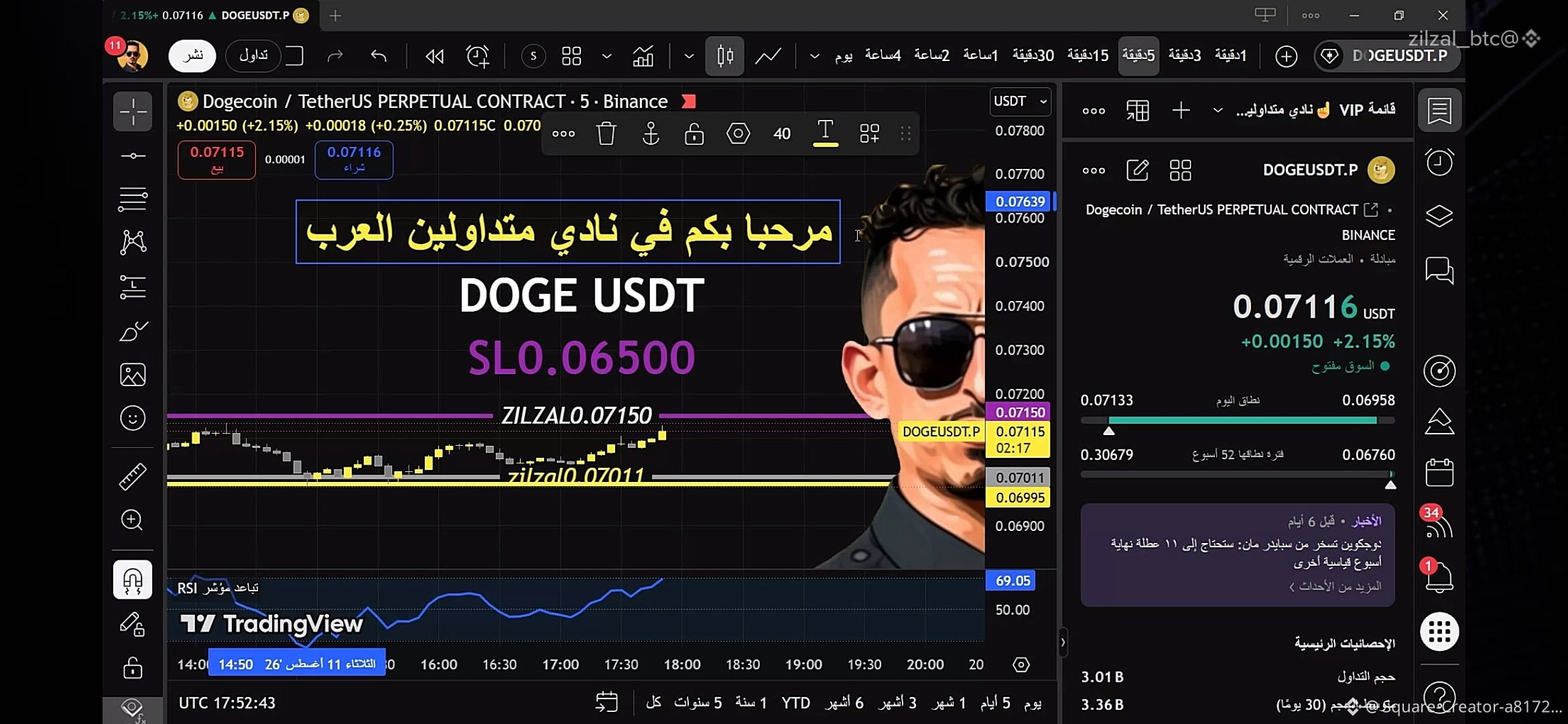1568x724 pixels.
Task: Open indicator templates grid
Action: tap(572, 56)
